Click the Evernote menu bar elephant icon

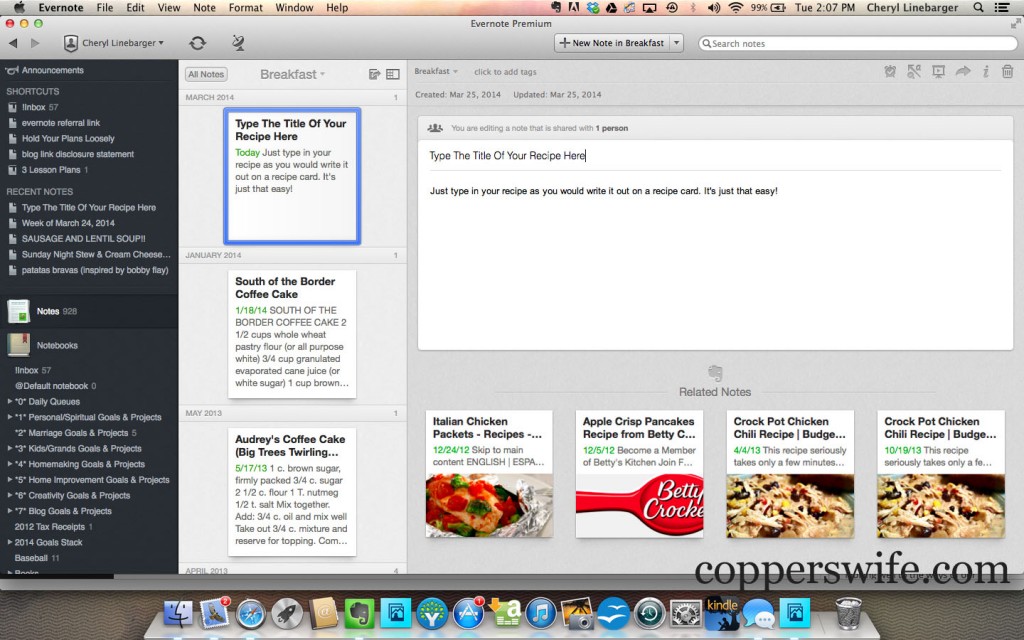(x=556, y=8)
